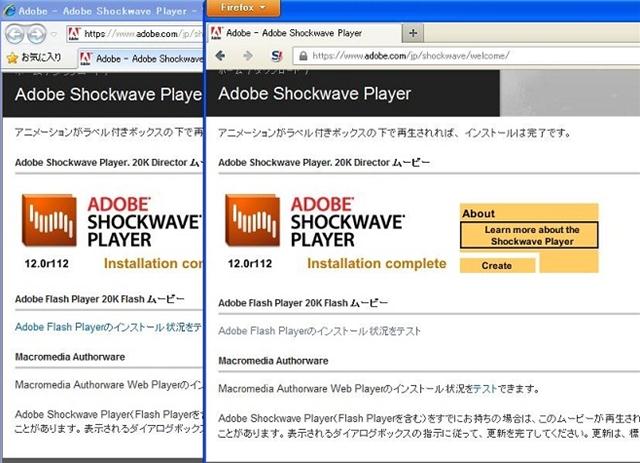Screen dimensions: 640x463
Task: Go forward in Firefox
Action: point(248,56)
